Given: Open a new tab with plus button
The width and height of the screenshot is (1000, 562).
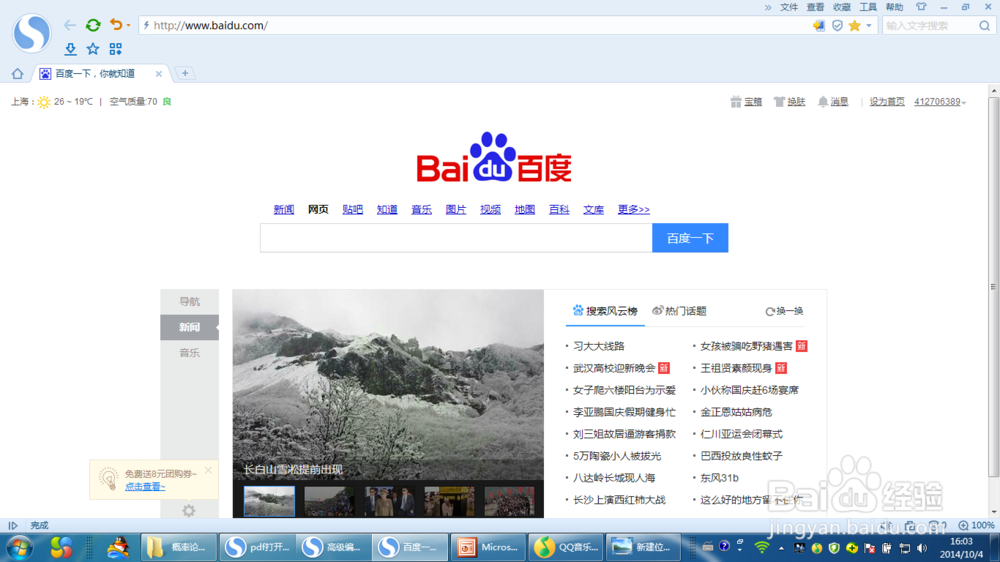Looking at the screenshot, I should click(x=185, y=73).
